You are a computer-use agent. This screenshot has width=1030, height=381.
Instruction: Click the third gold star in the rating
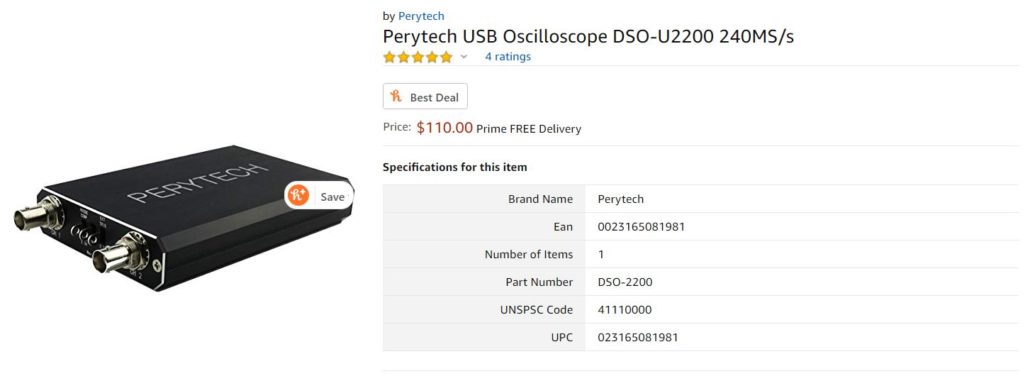click(x=418, y=57)
